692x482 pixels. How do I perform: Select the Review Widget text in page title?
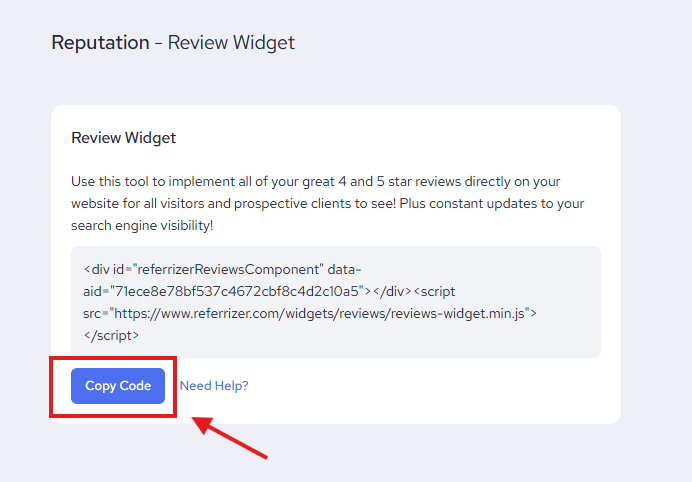(x=231, y=43)
